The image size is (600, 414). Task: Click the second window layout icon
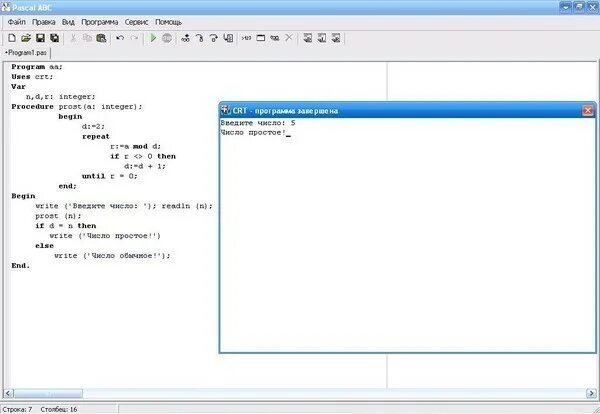(x=322, y=38)
